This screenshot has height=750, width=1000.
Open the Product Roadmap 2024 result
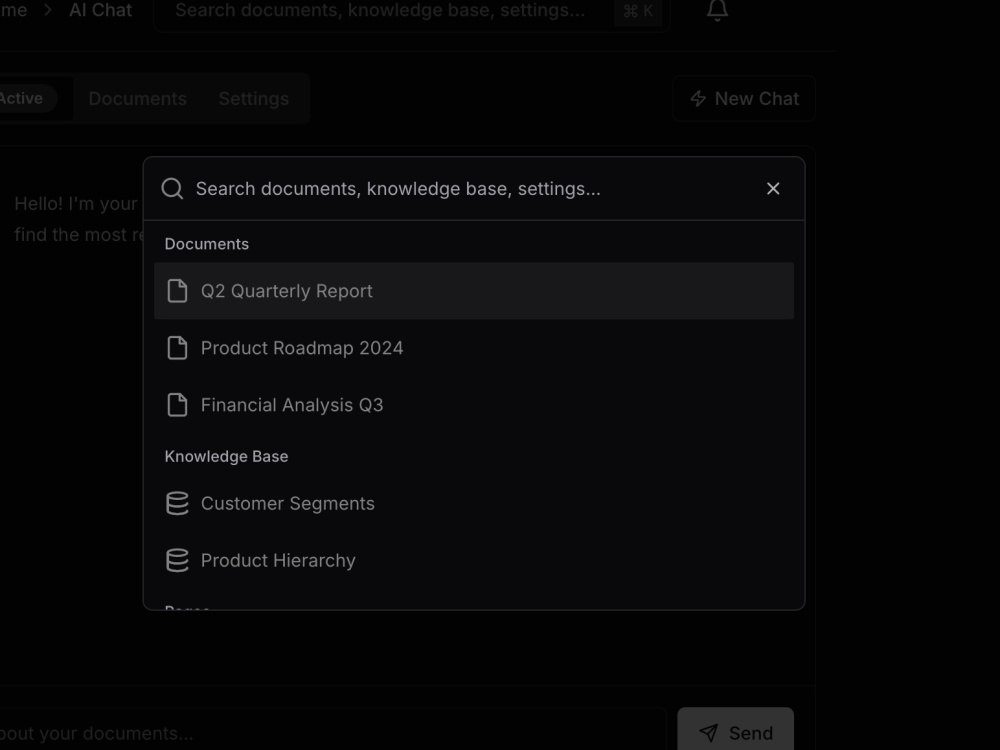click(x=474, y=348)
